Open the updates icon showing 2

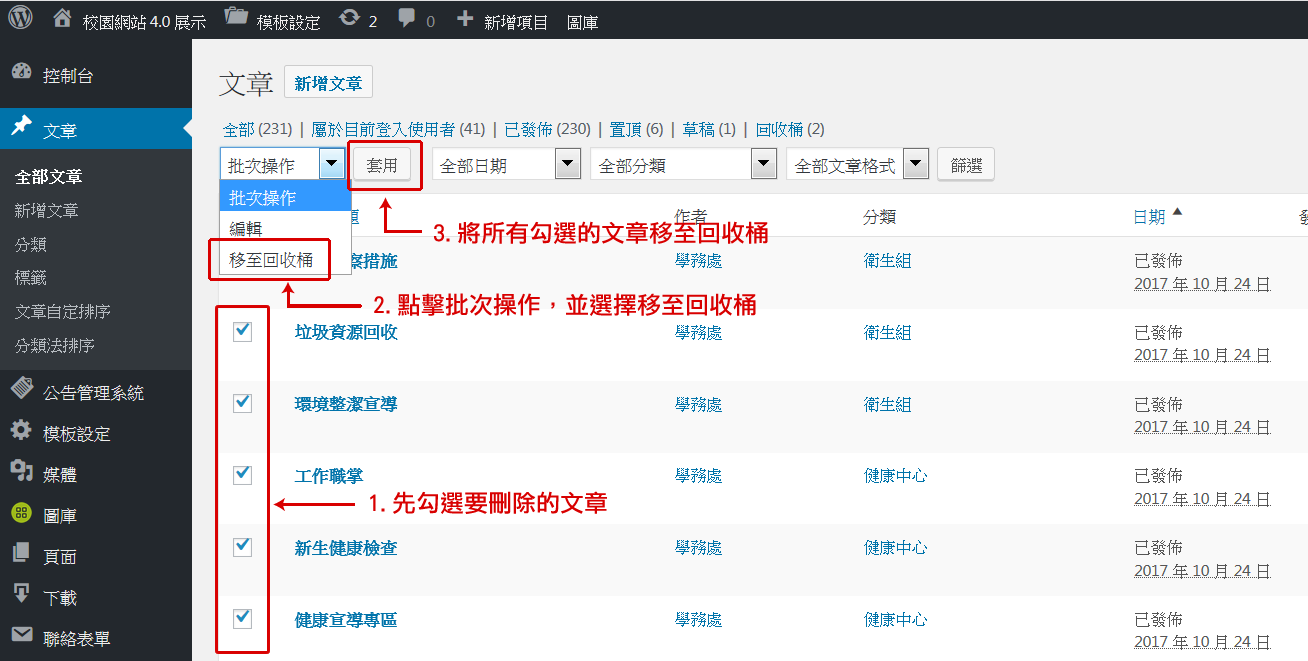pos(350,19)
